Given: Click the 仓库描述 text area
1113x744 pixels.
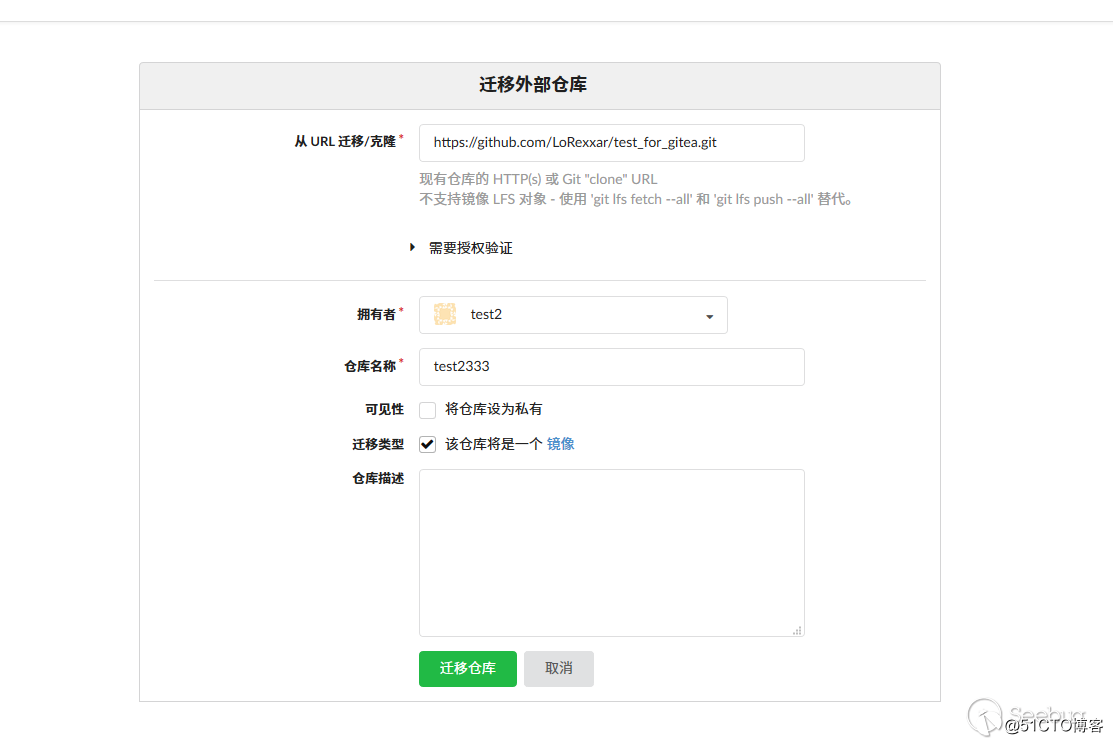Looking at the screenshot, I should click(611, 552).
